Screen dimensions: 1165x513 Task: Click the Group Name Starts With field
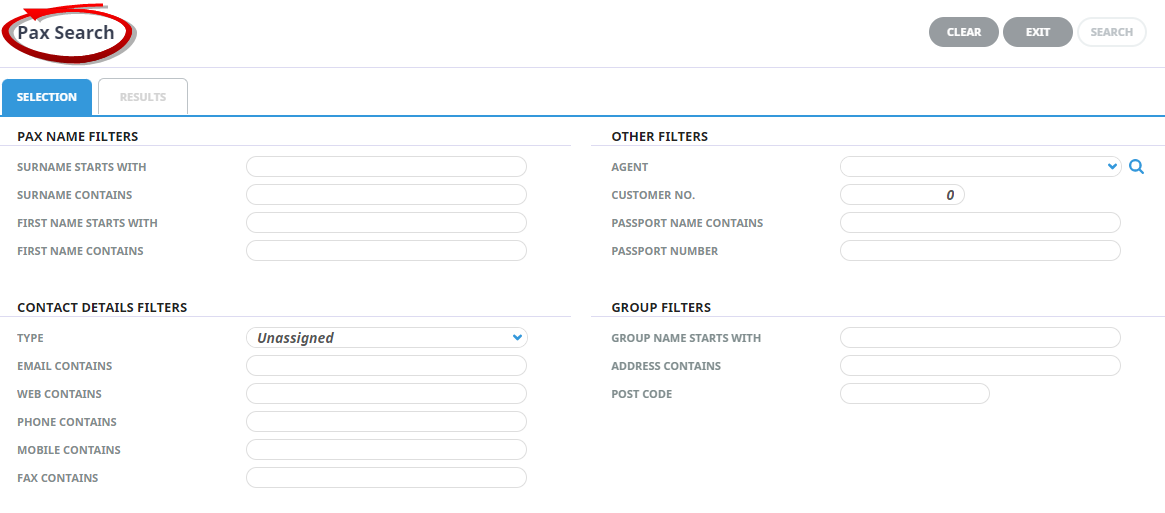pos(980,338)
